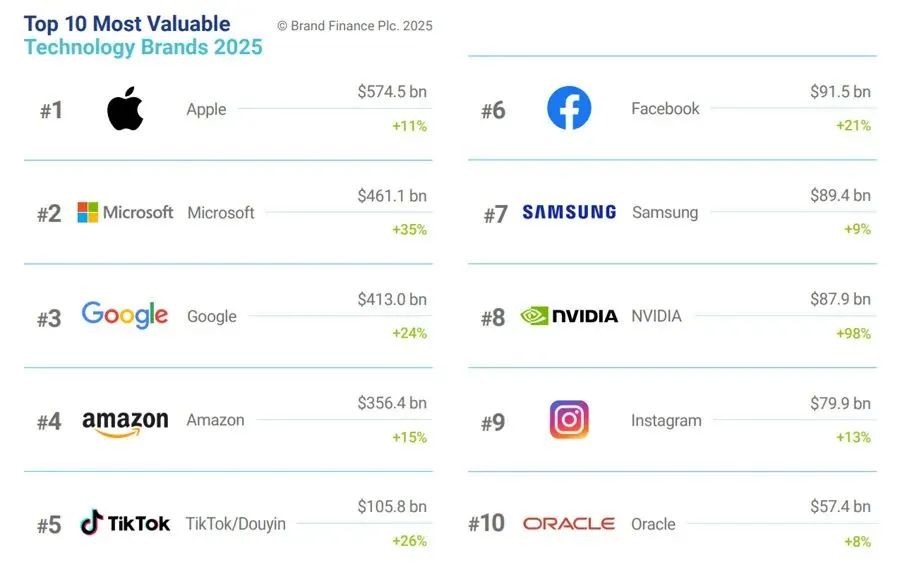Select the Instagram name label
The width and height of the screenshot is (900, 569).
(666, 421)
